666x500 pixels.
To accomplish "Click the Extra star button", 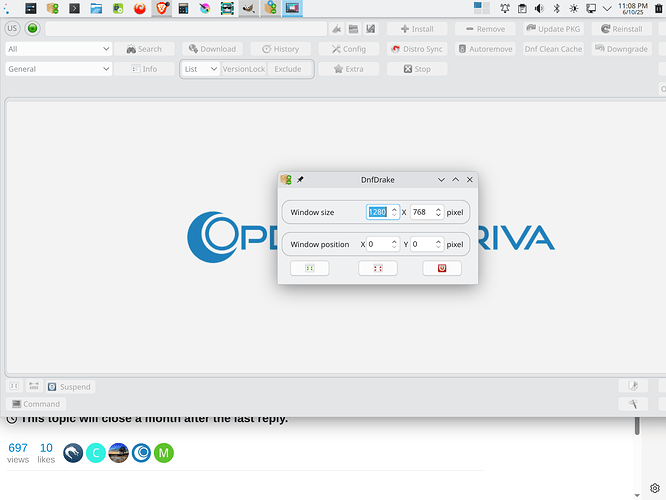I will point(349,69).
